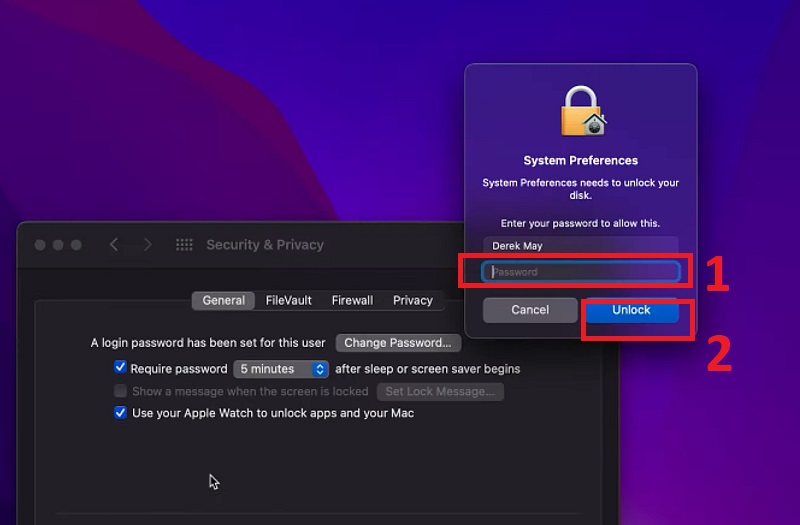Toggle the Require password checkbox
The height and width of the screenshot is (525, 800).
point(121,368)
